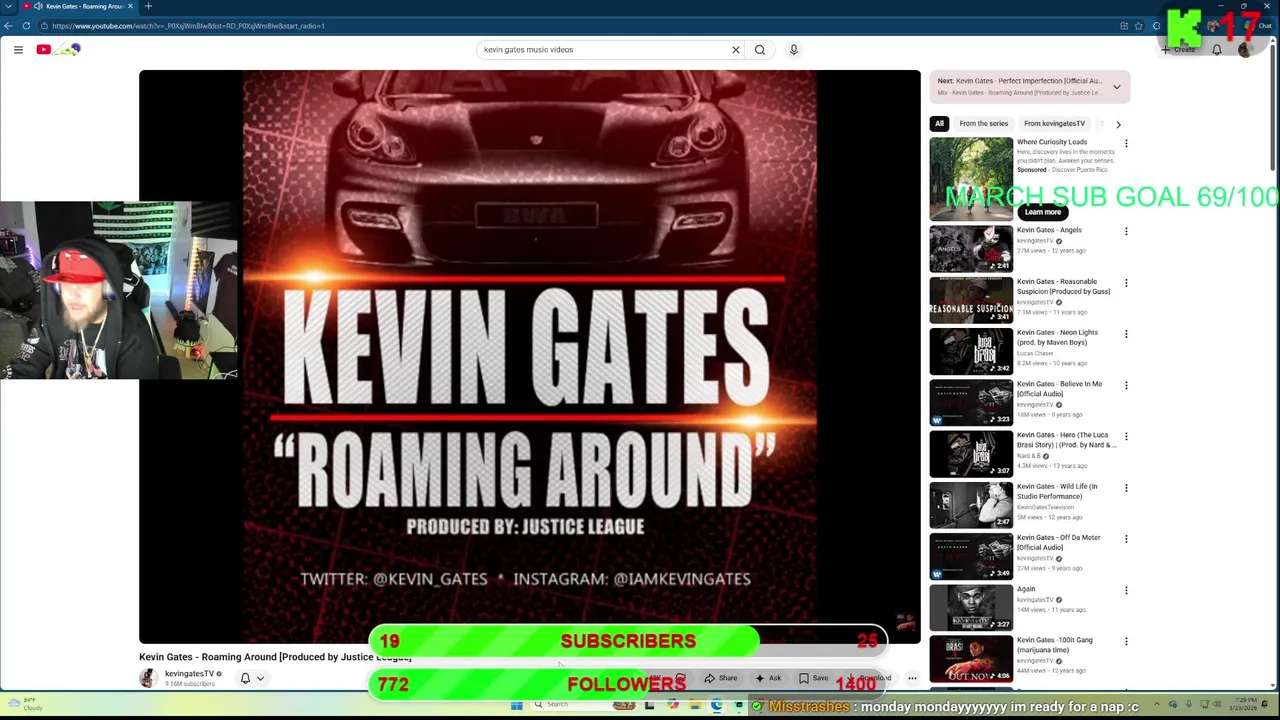Open options menu for Believe In Me video

tap(1126, 385)
